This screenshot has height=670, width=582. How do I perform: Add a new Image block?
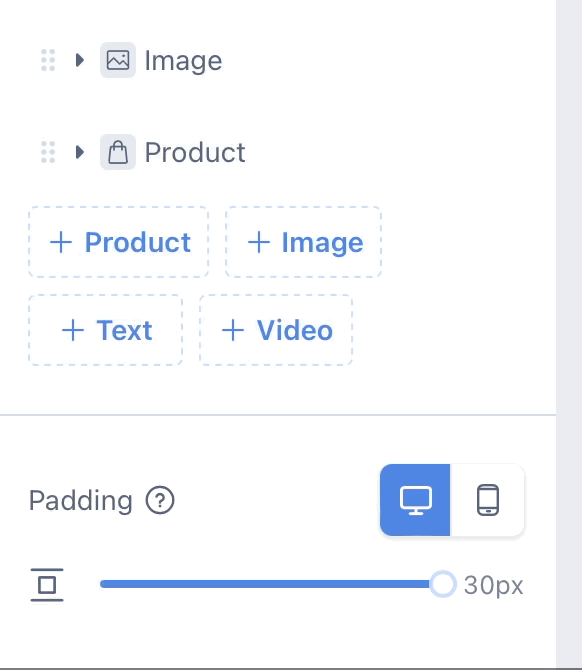coord(303,242)
